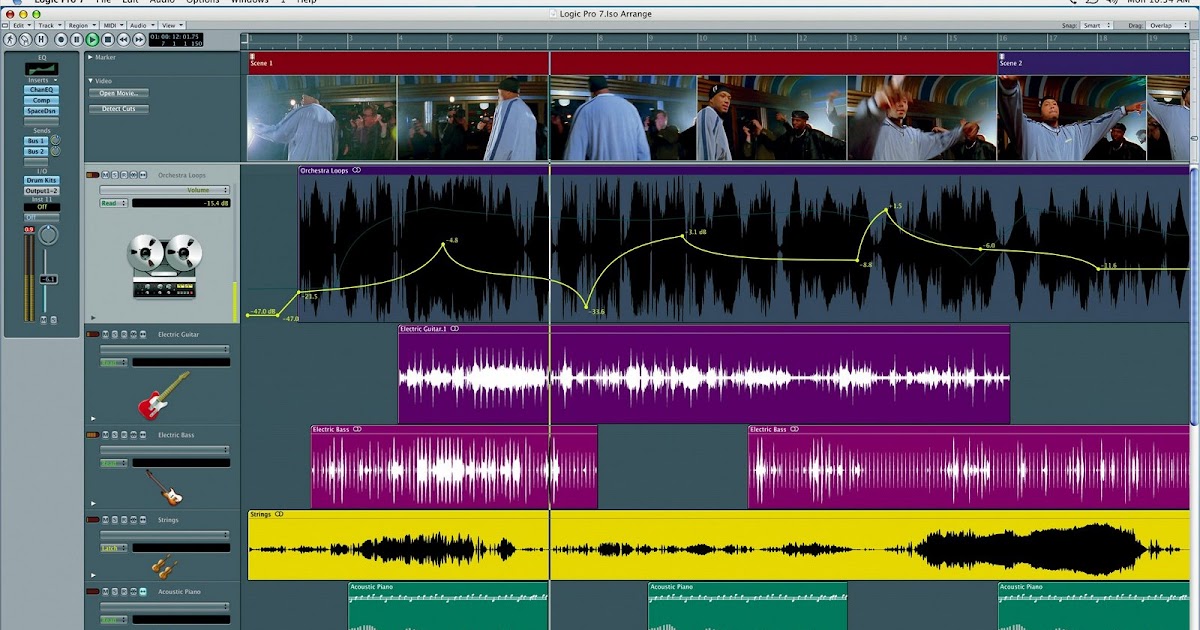Open the MIDI local menu

point(113,25)
